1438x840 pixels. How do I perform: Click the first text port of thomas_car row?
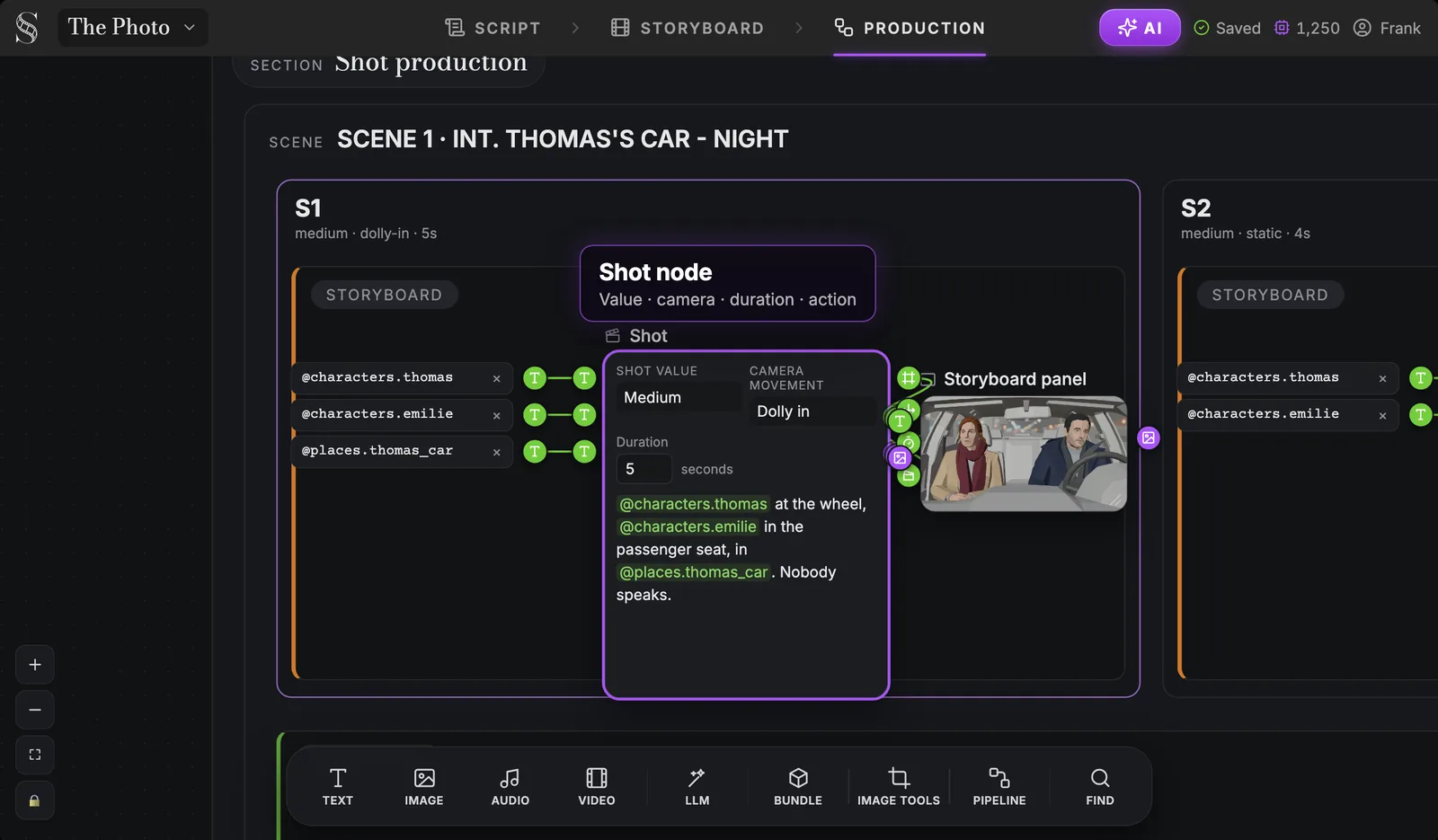coord(535,451)
